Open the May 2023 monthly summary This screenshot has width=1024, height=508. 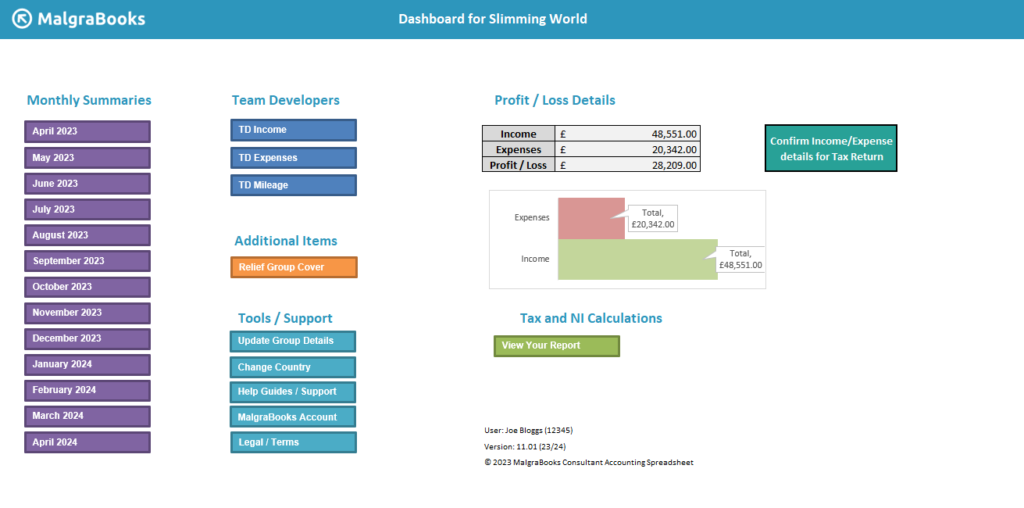pos(88,158)
